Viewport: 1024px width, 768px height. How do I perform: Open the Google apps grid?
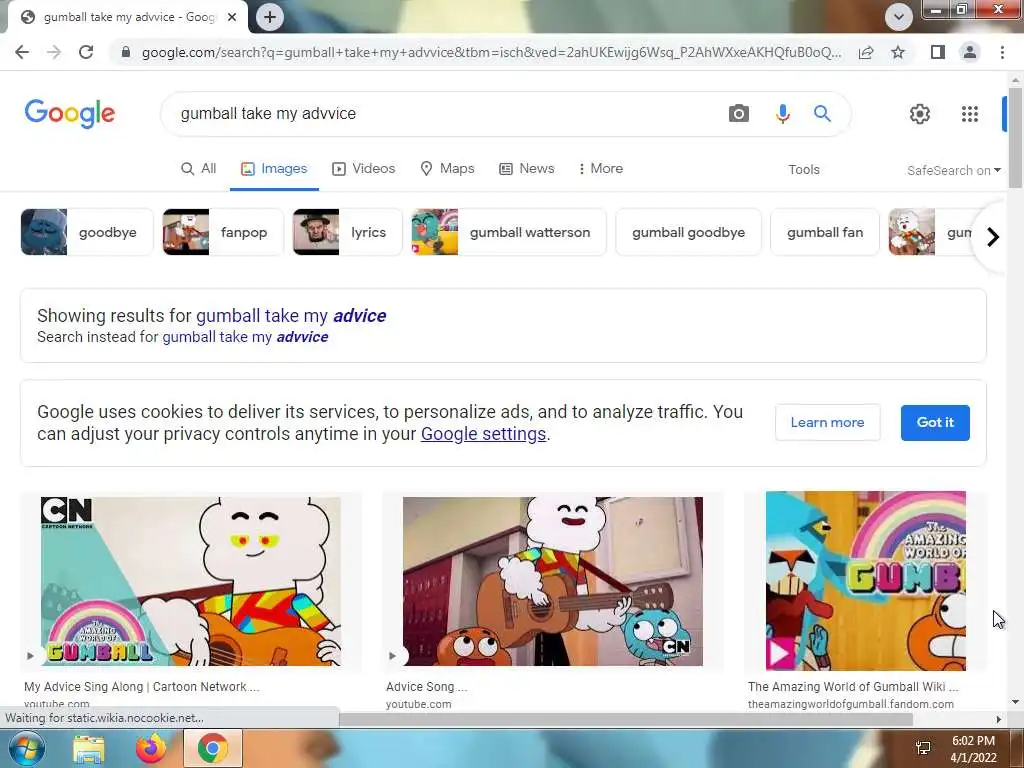(970, 114)
